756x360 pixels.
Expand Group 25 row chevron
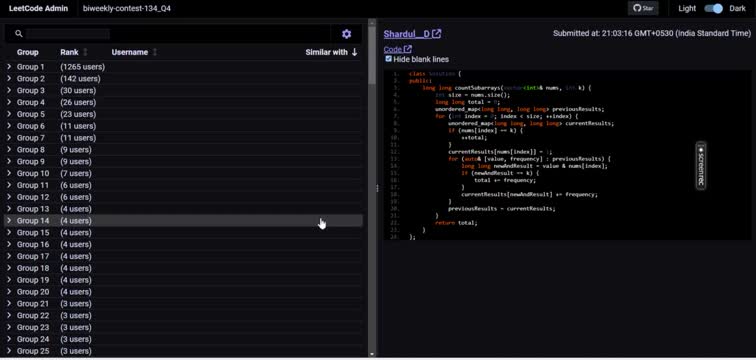9,351
